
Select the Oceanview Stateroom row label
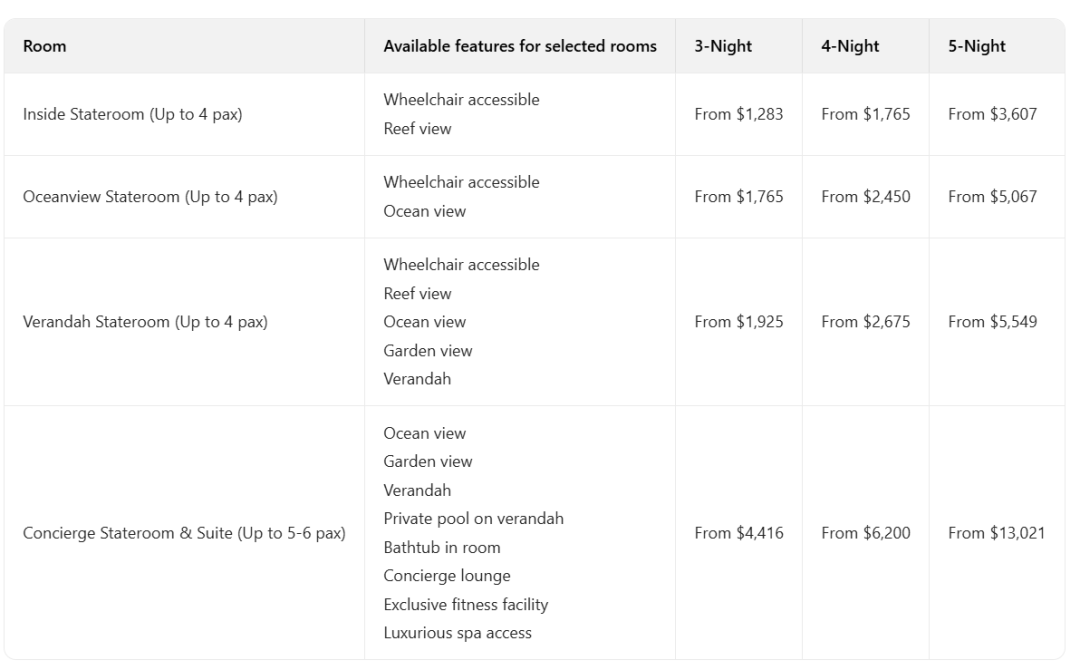pos(150,197)
